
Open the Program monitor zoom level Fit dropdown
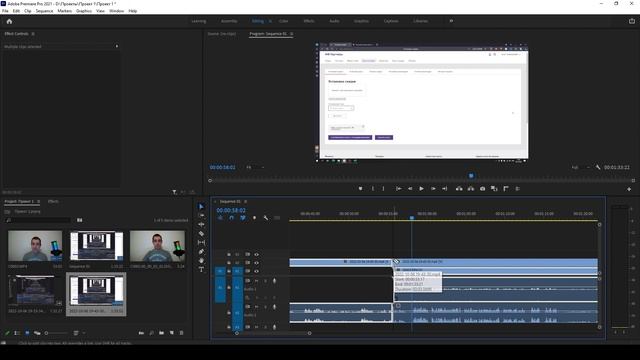[x=256, y=167]
